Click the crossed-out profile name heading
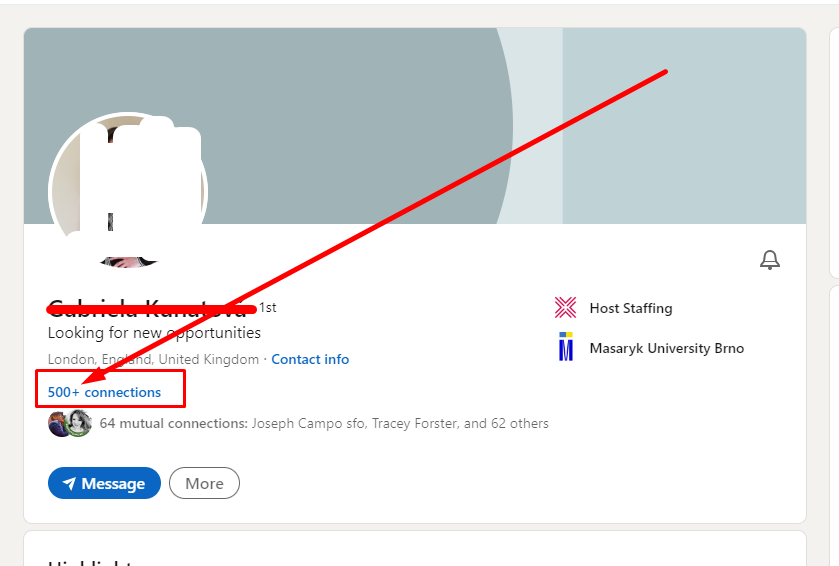Viewport: 839px width, 566px height. tap(148, 308)
